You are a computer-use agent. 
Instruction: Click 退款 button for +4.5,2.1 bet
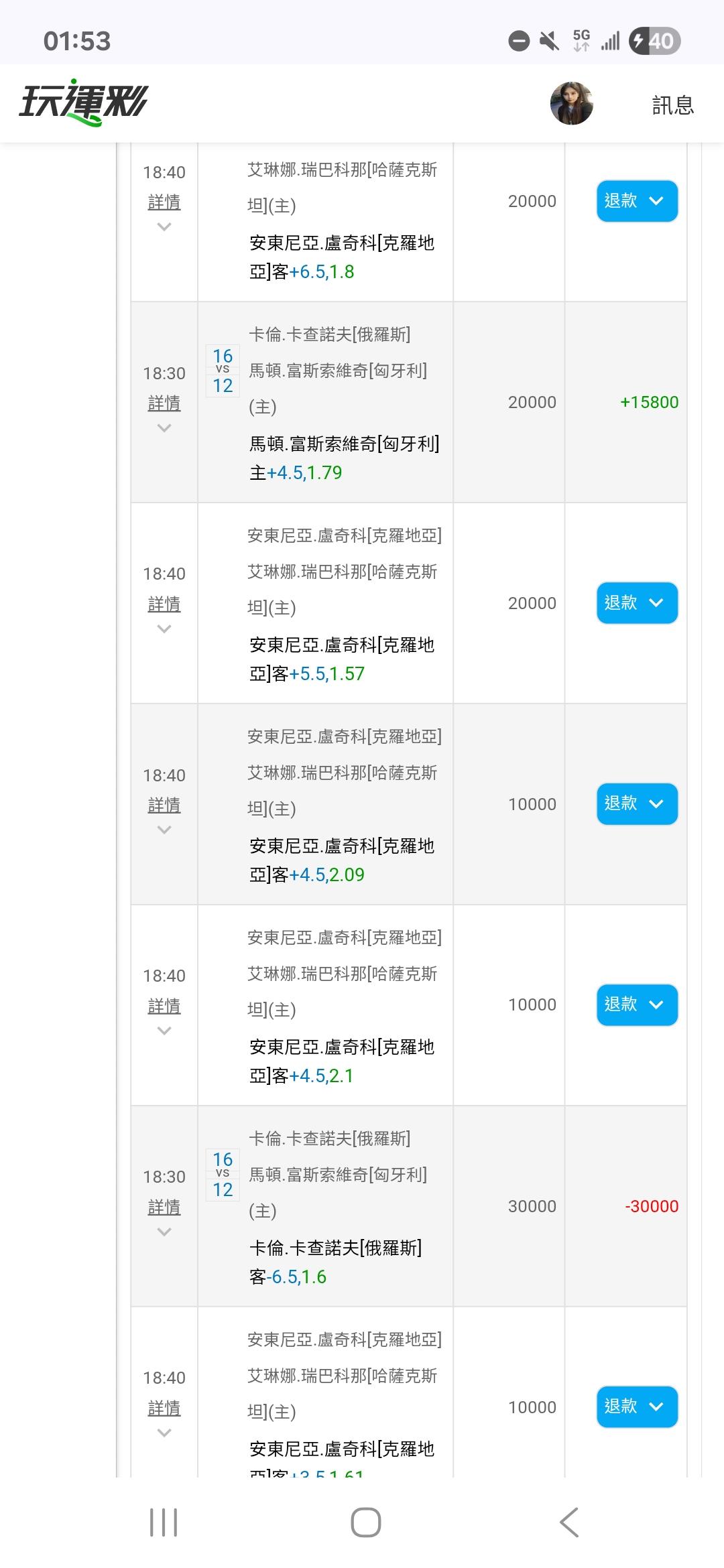(x=637, y=1004)
